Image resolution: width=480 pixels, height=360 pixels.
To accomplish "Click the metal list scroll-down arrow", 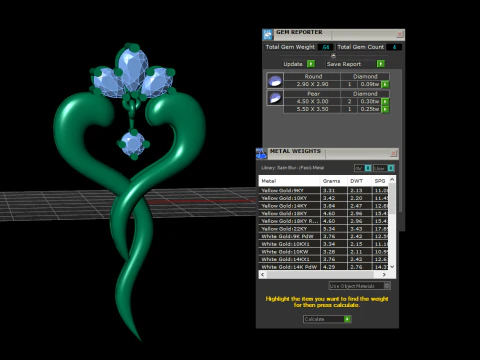I will 392,266.
